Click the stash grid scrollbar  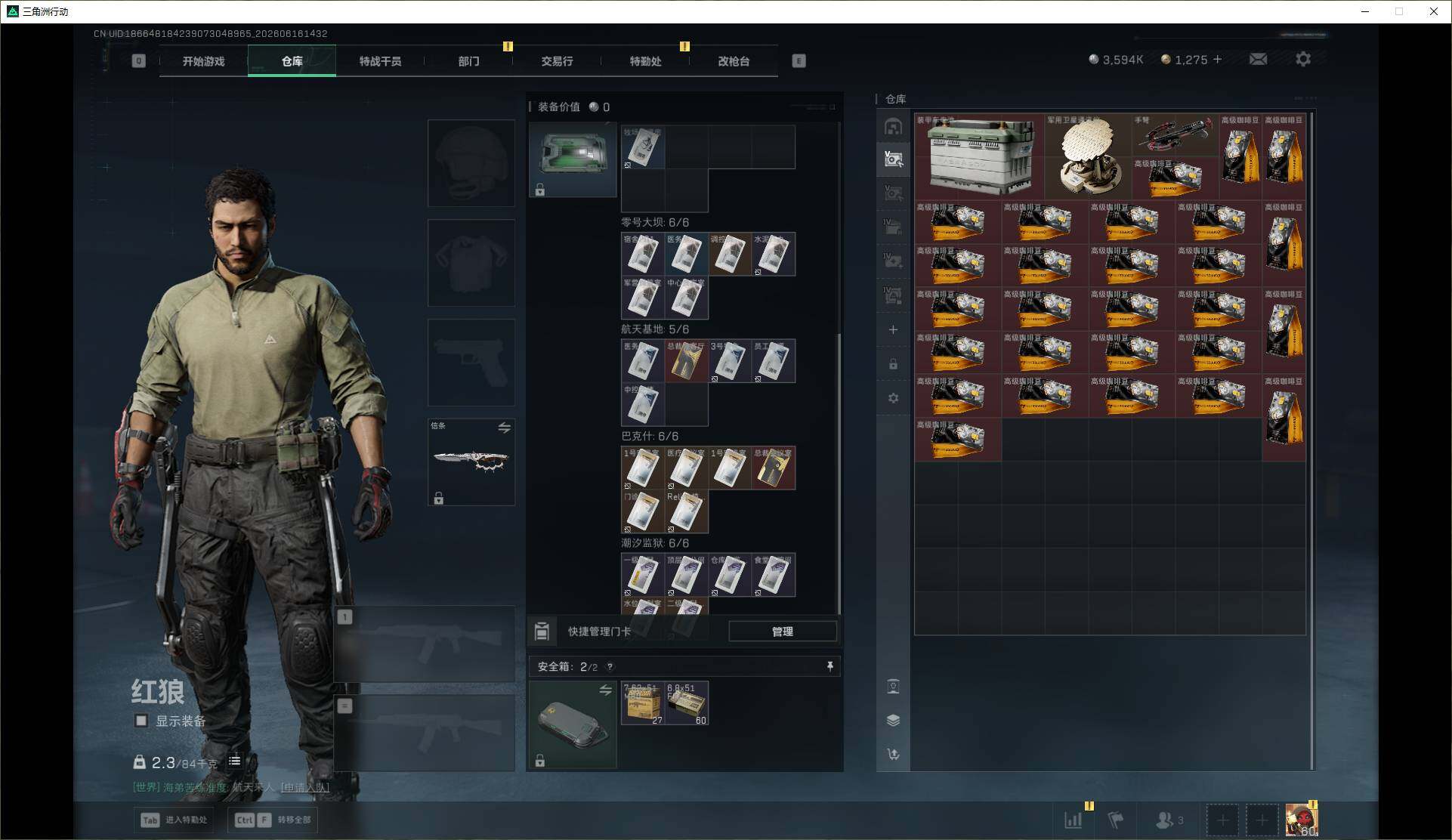click(1311, 441)
